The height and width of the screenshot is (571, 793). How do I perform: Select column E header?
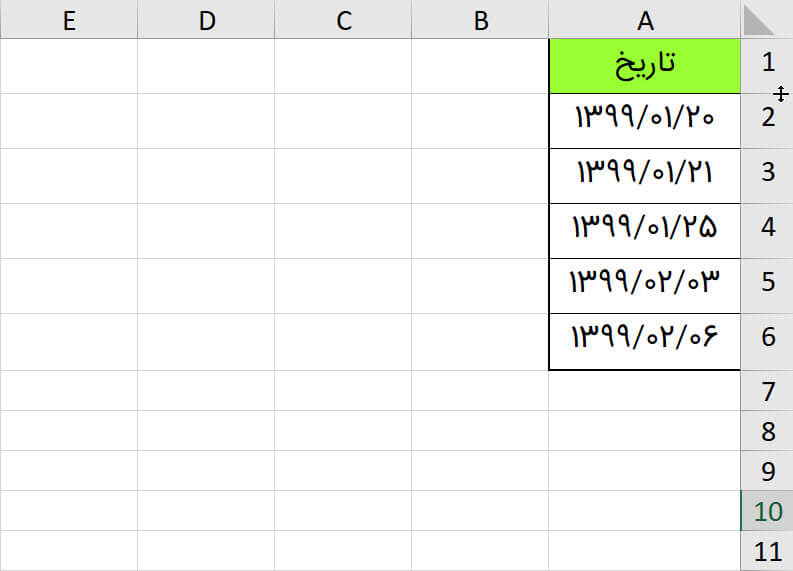[69, 19]
